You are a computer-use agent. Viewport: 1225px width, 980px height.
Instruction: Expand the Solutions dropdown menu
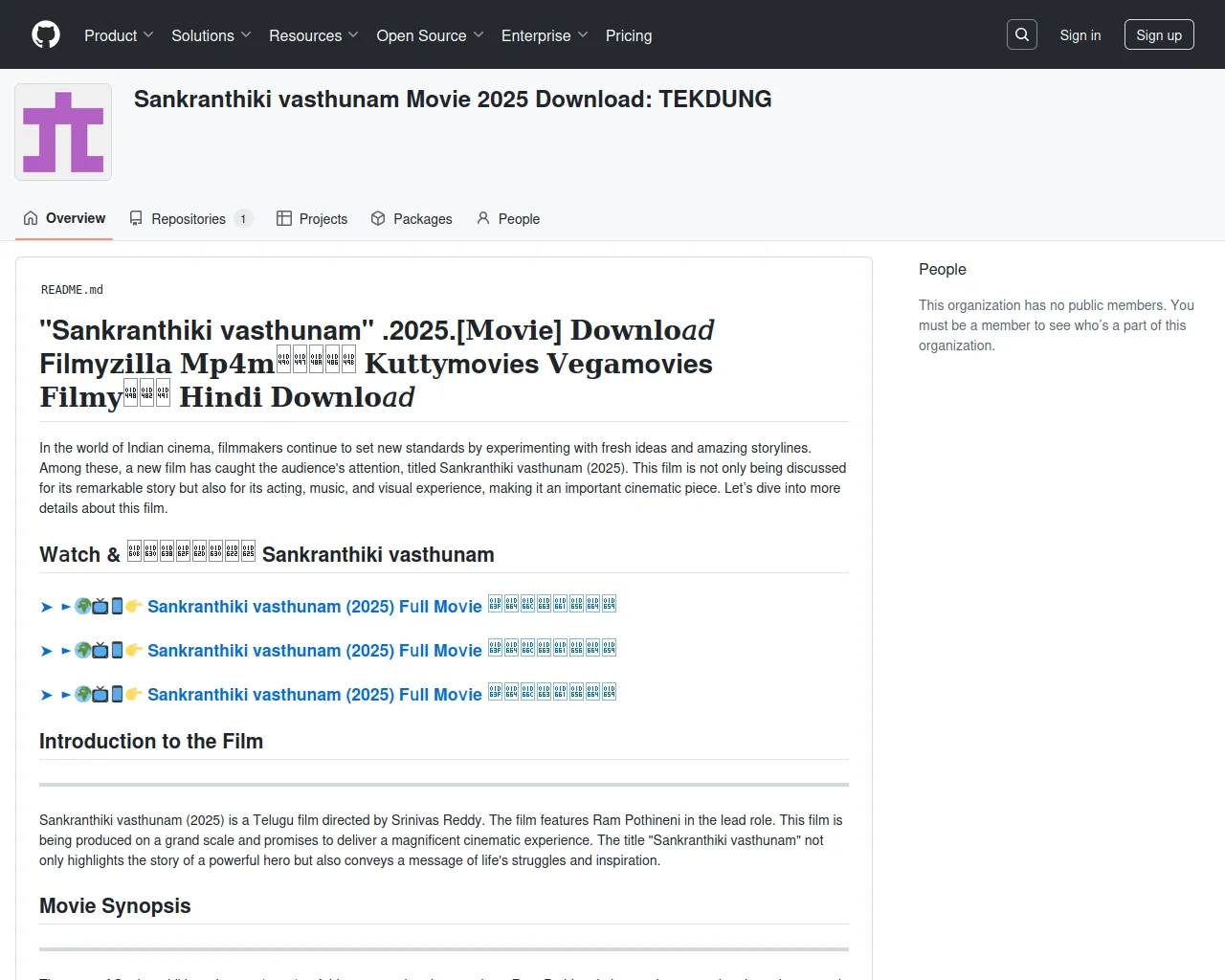click(211, 35)
